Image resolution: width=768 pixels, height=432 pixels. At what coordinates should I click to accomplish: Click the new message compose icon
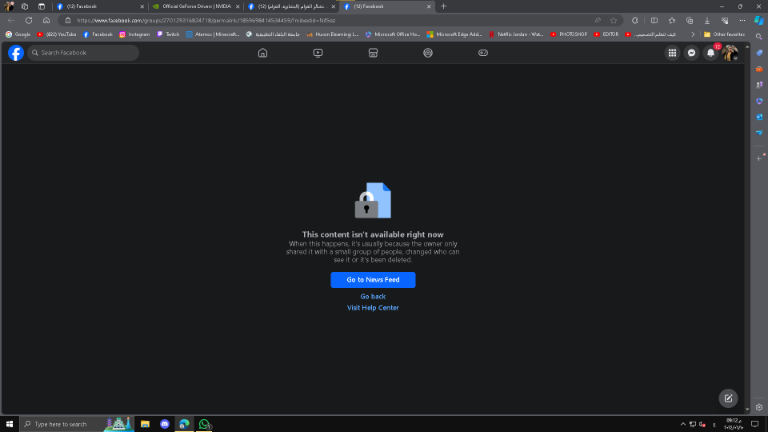728,397
